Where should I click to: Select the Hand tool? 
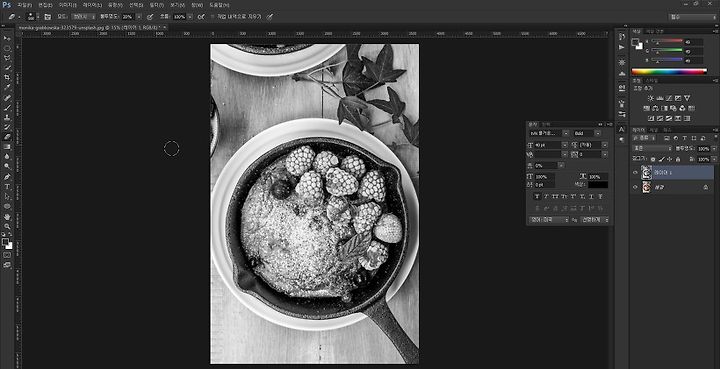click(7, 217)
